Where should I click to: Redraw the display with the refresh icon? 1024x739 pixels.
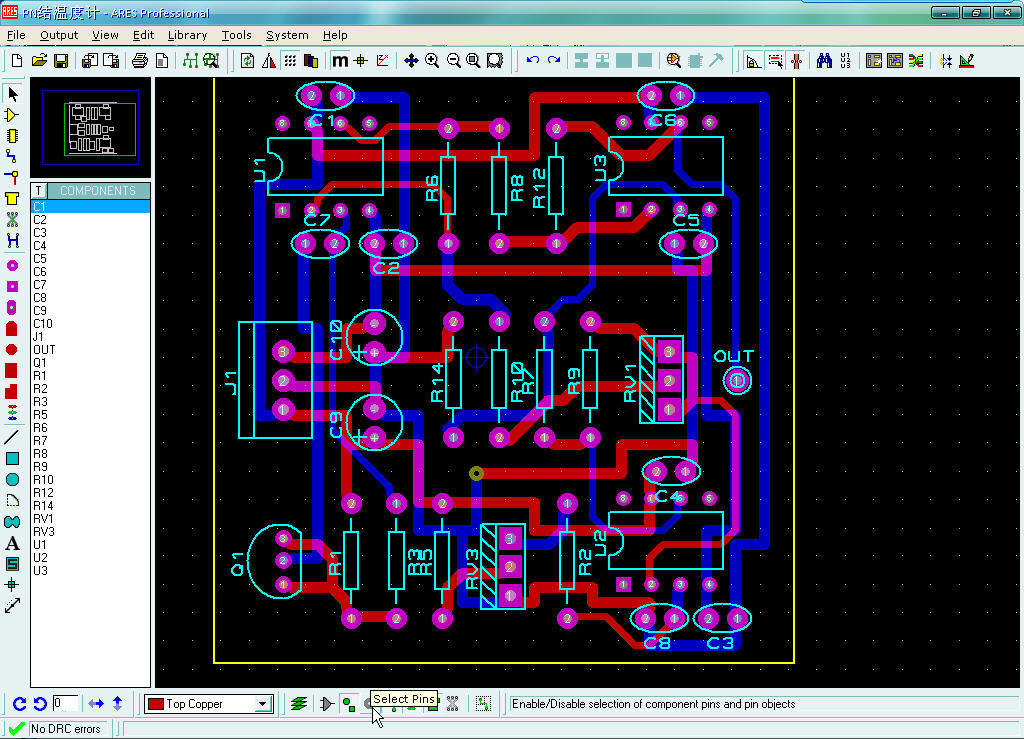coord(248,61)
